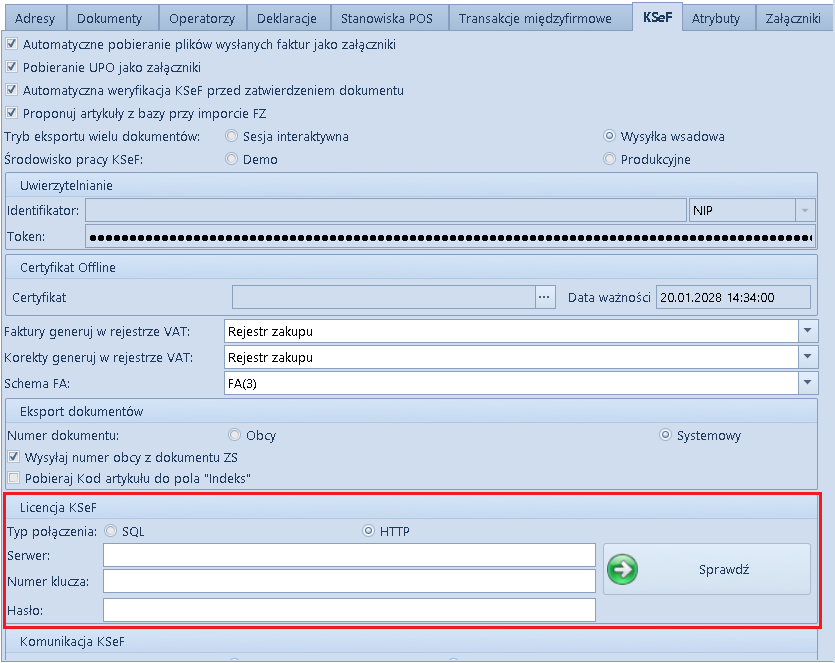Click the Sprawdź button
Viewport: 835px width, 663px height.
click(x=707, y=569)
